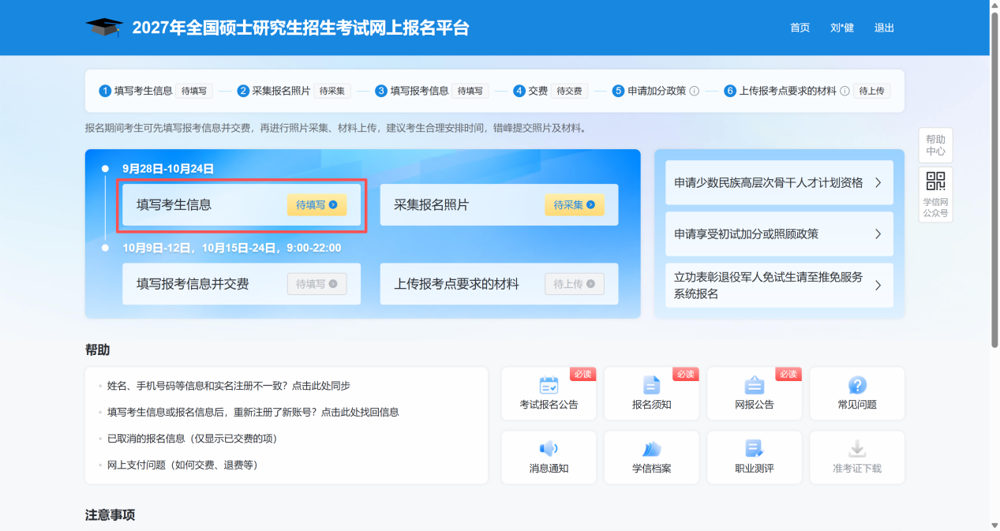Expand 申请少数民族高层次骨干人才计划资格 chevron
Screen dimensions: 1000x531
point(878,183)
